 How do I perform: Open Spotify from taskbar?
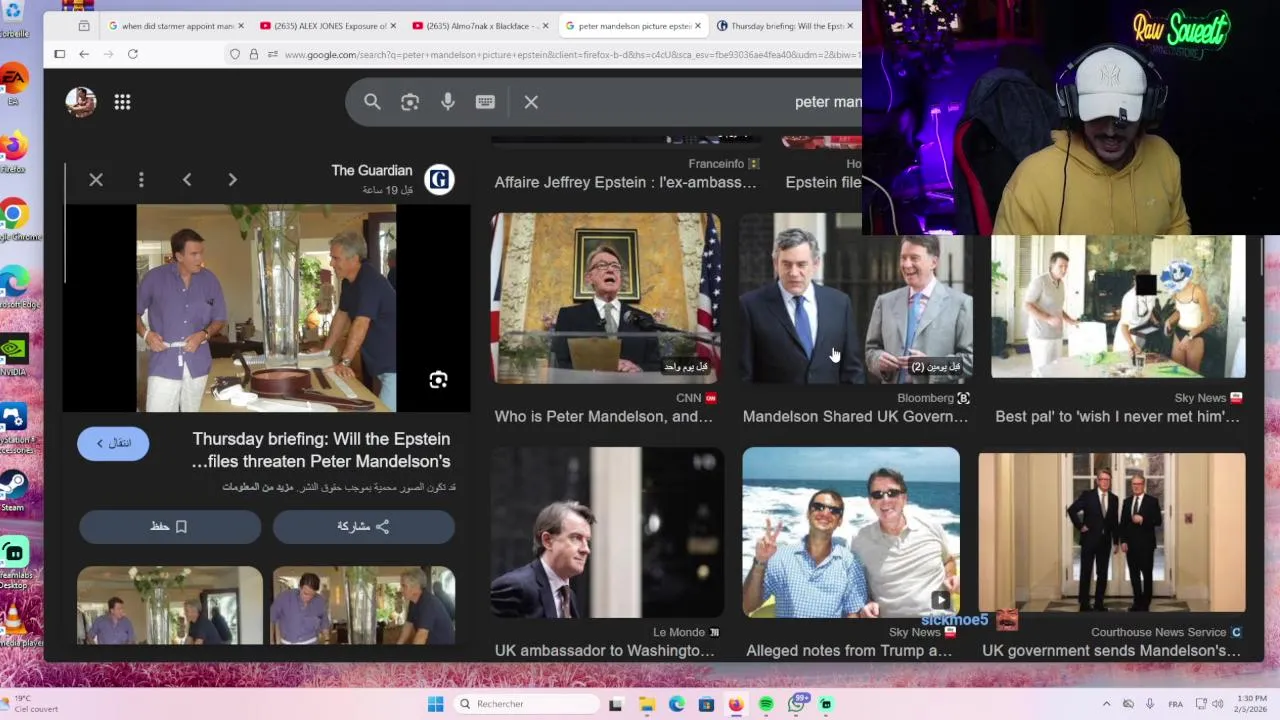tap(766, 704)
